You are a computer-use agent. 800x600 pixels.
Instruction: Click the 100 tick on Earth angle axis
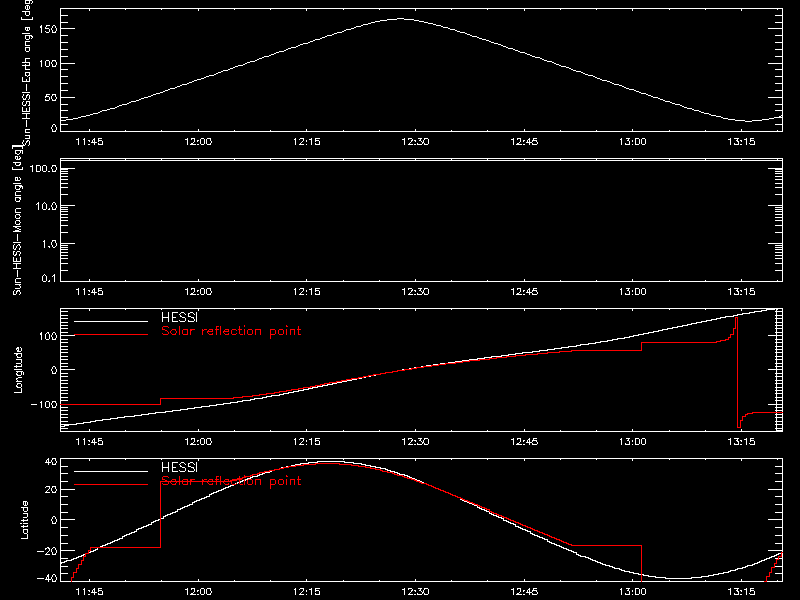pos(49,64)
